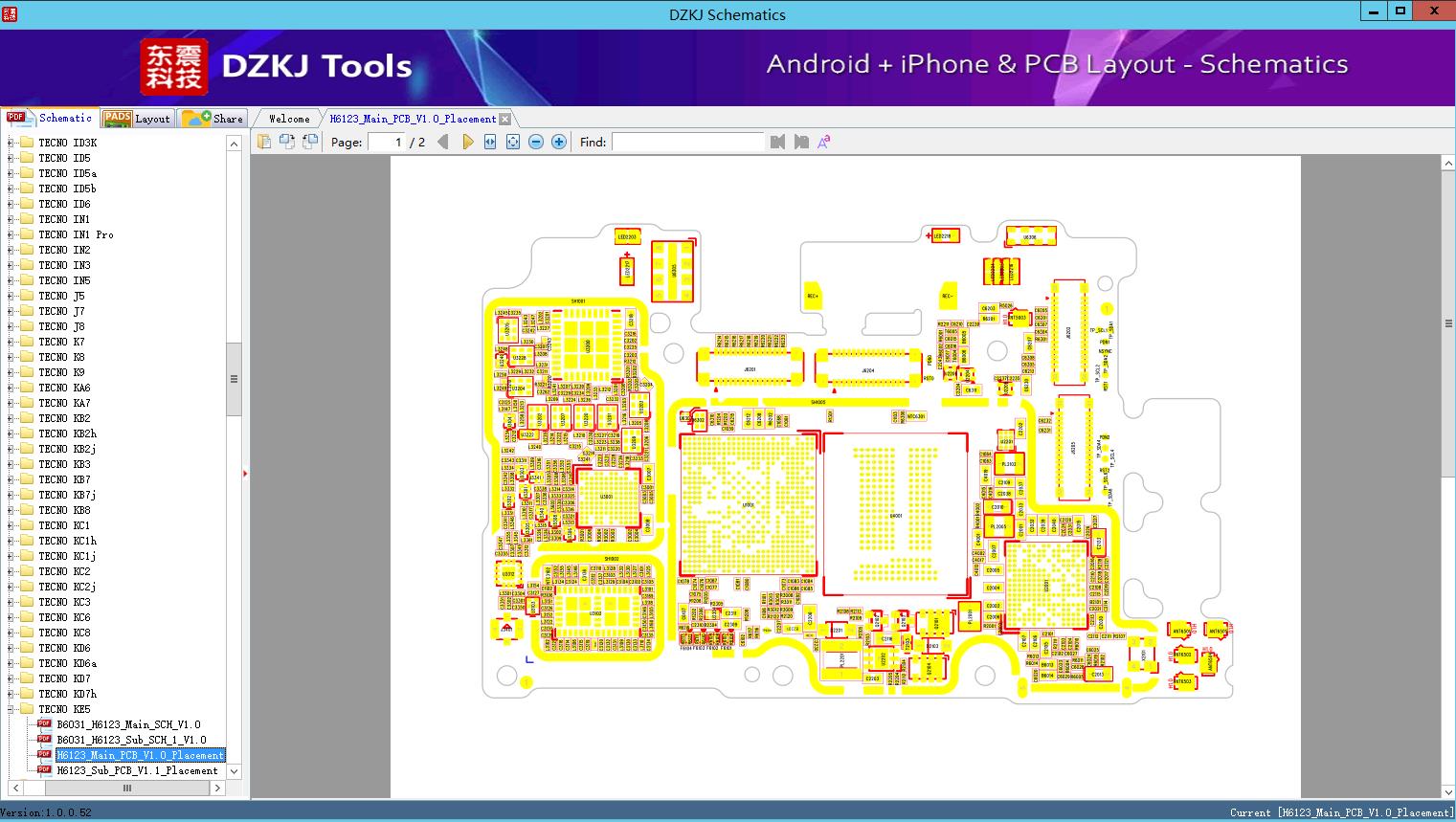The height and width of the screenshot is (822, 1456).
Task: Select the H6123_Main_PCB_V1.0_Placement document tab
Action: click(x=413, y=119)
